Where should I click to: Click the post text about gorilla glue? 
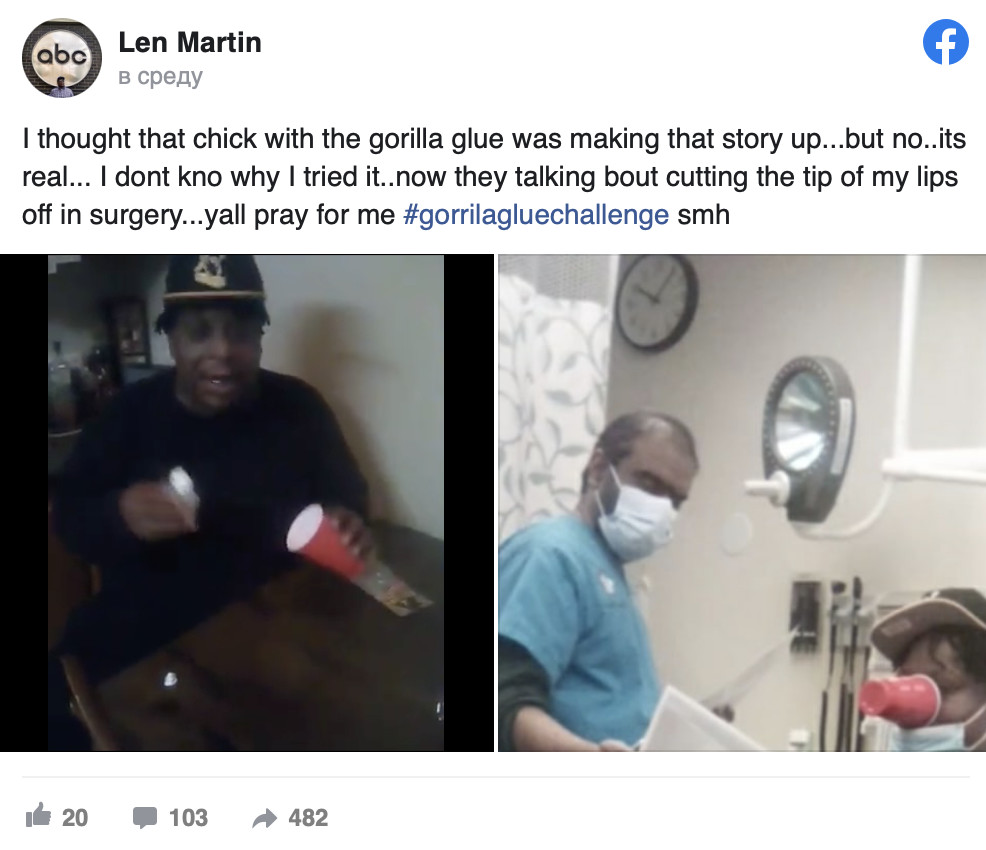point(494,177)
